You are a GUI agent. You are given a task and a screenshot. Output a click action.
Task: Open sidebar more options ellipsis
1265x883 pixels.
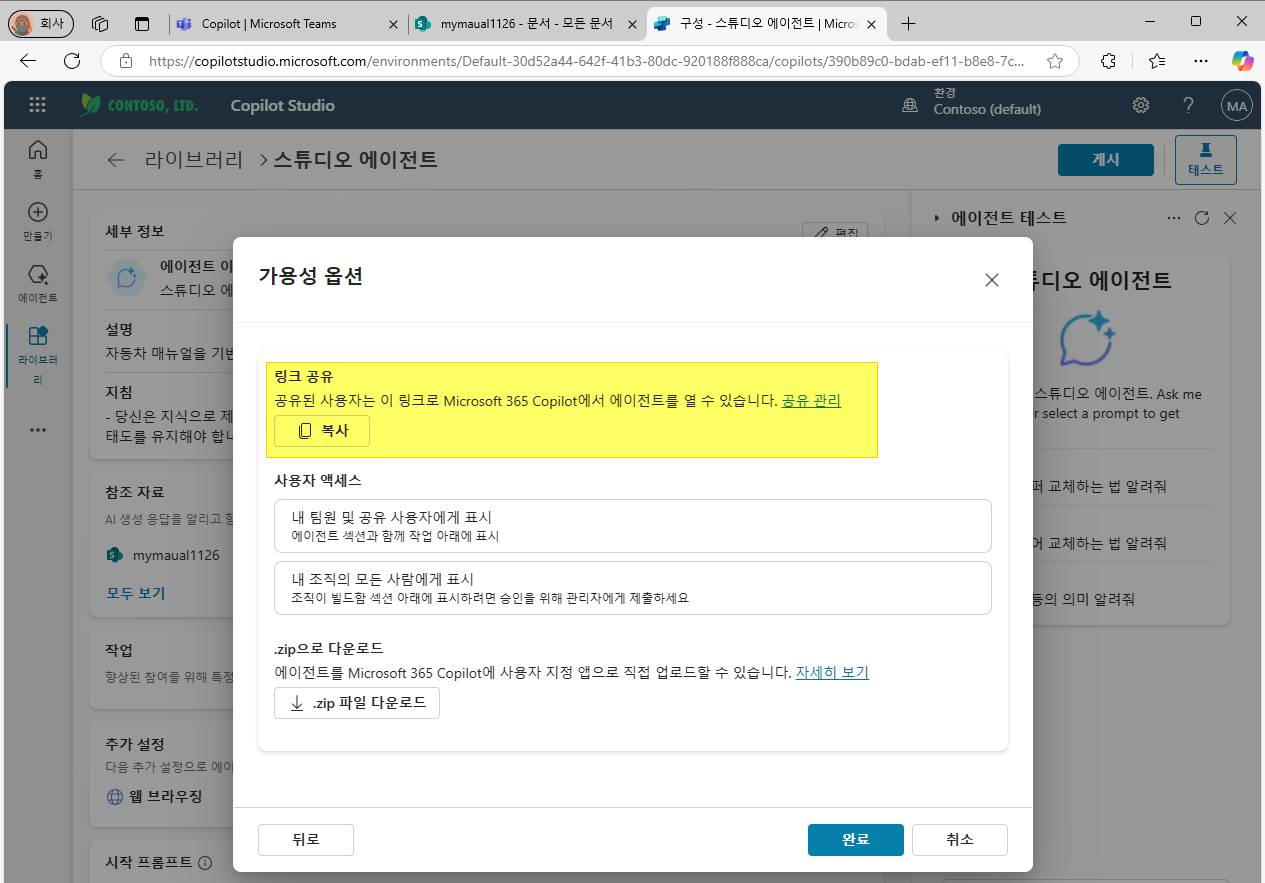click(38, 430)
